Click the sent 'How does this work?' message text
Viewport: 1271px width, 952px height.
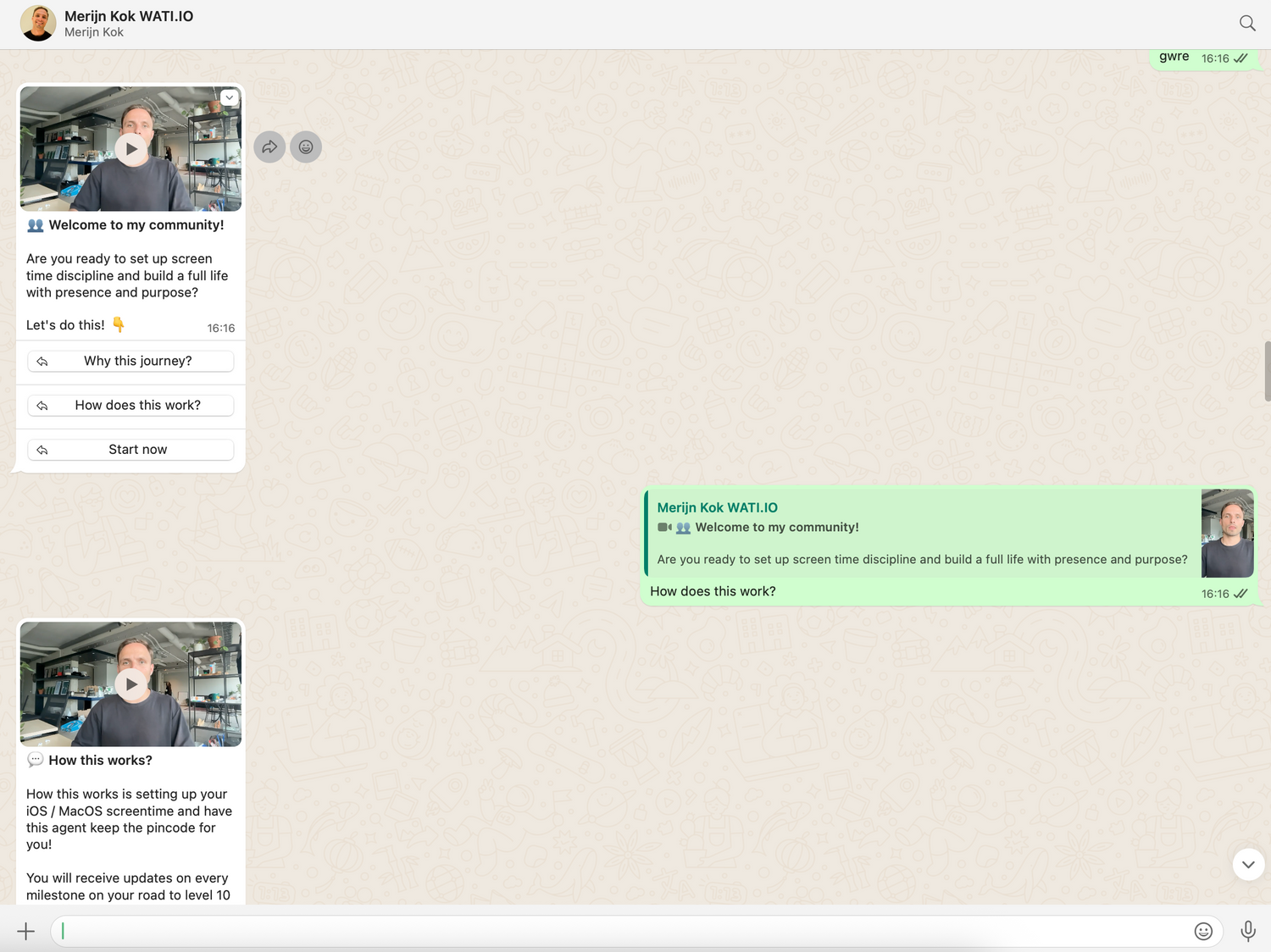pos(713,591)
